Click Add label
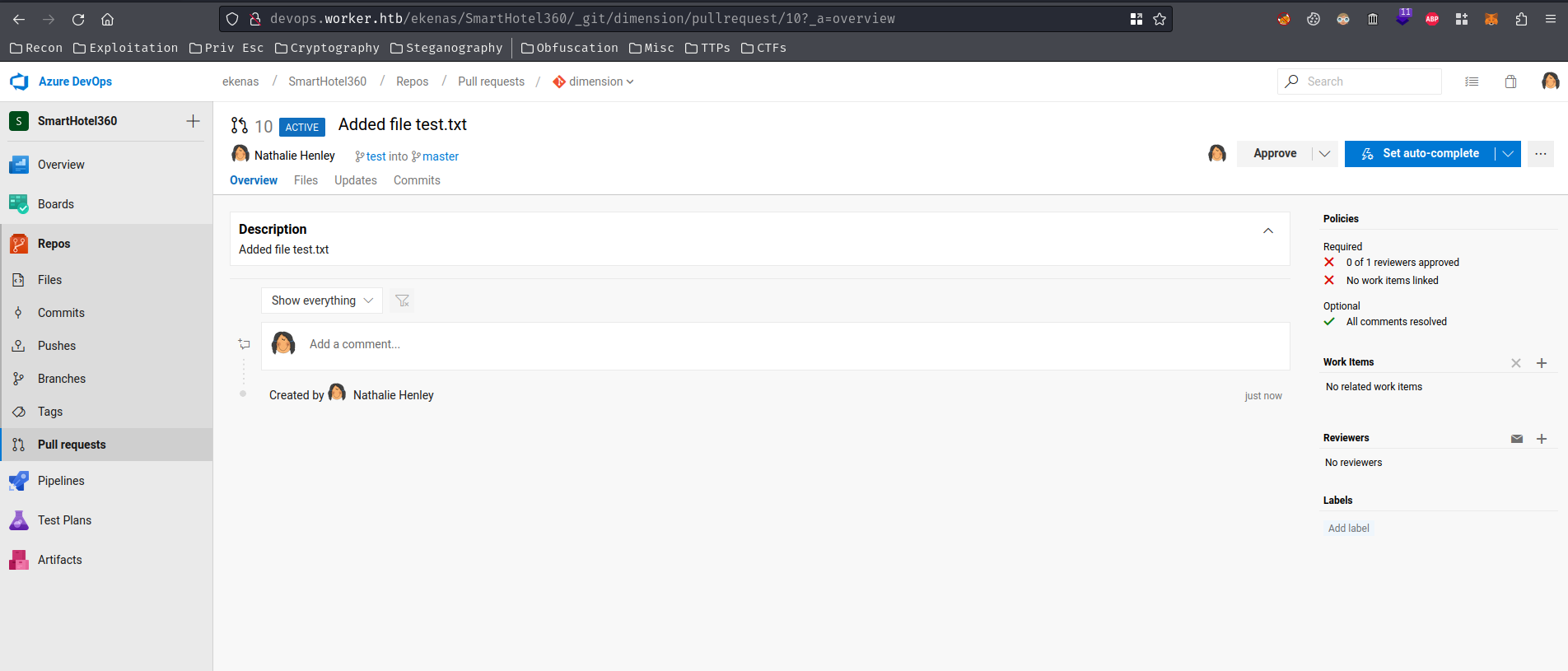 click(x=1348, y=529)
